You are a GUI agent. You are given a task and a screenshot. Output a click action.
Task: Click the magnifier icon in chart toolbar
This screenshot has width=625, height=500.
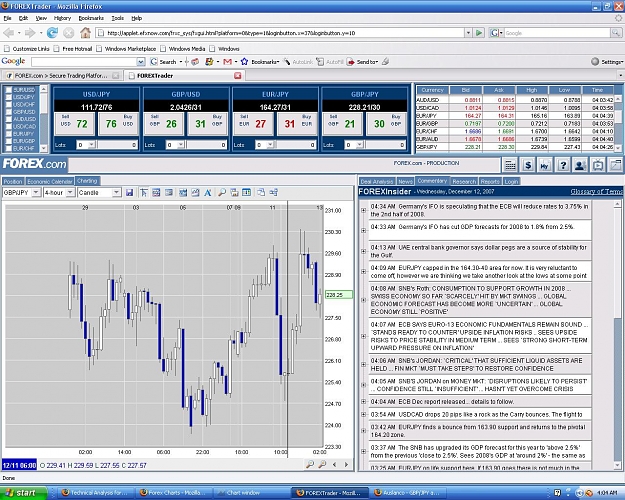point(222,193)
